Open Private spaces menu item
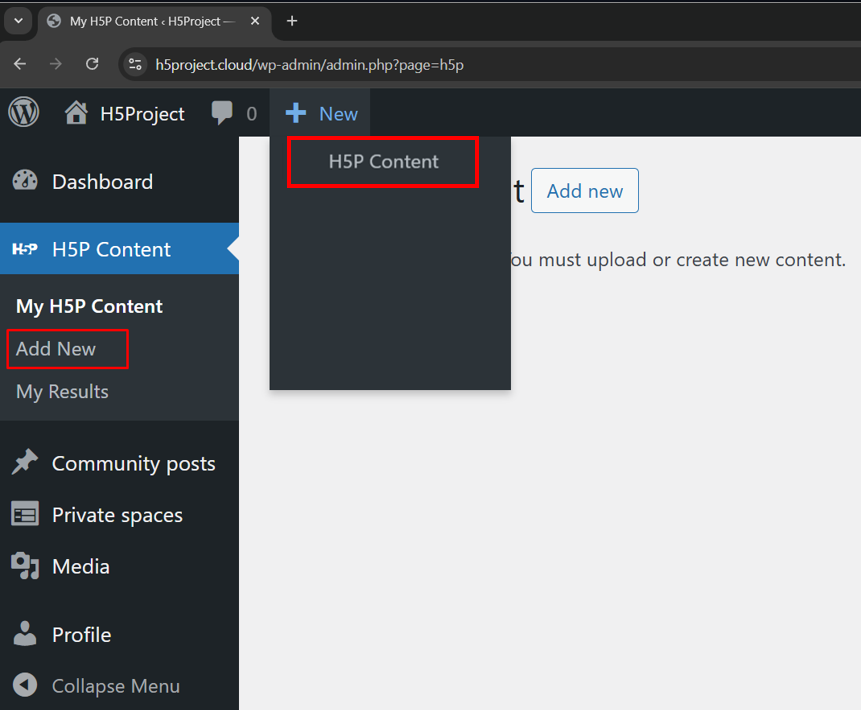 coord(119,515)
